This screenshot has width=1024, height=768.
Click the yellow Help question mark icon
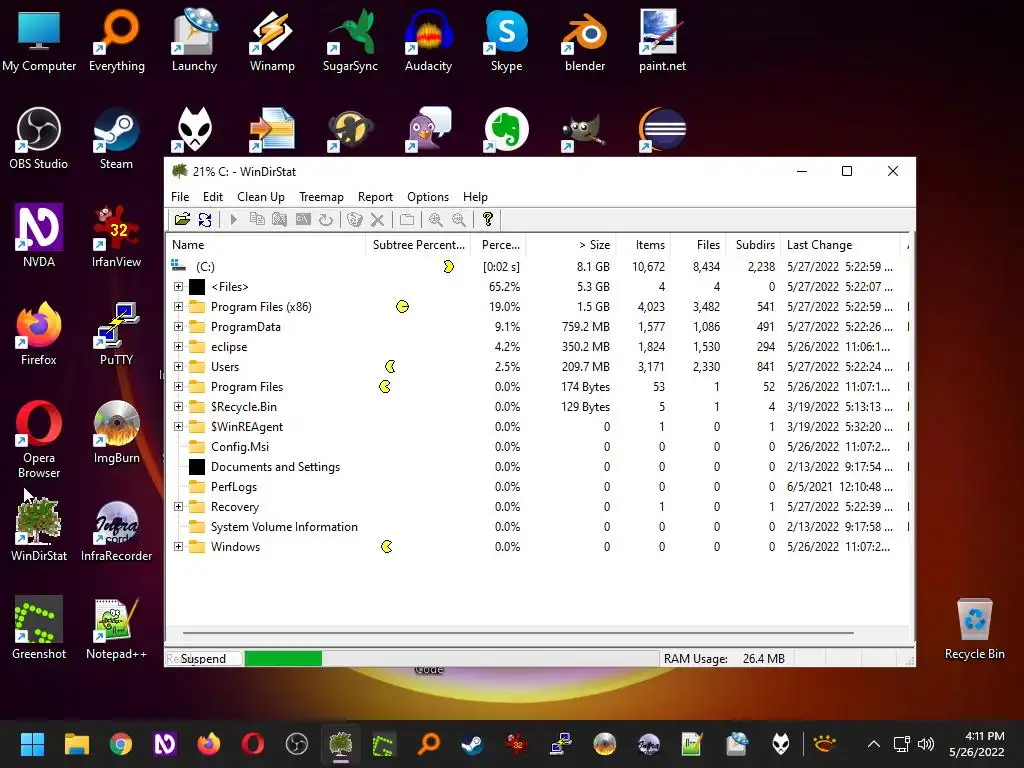(487, 219)
